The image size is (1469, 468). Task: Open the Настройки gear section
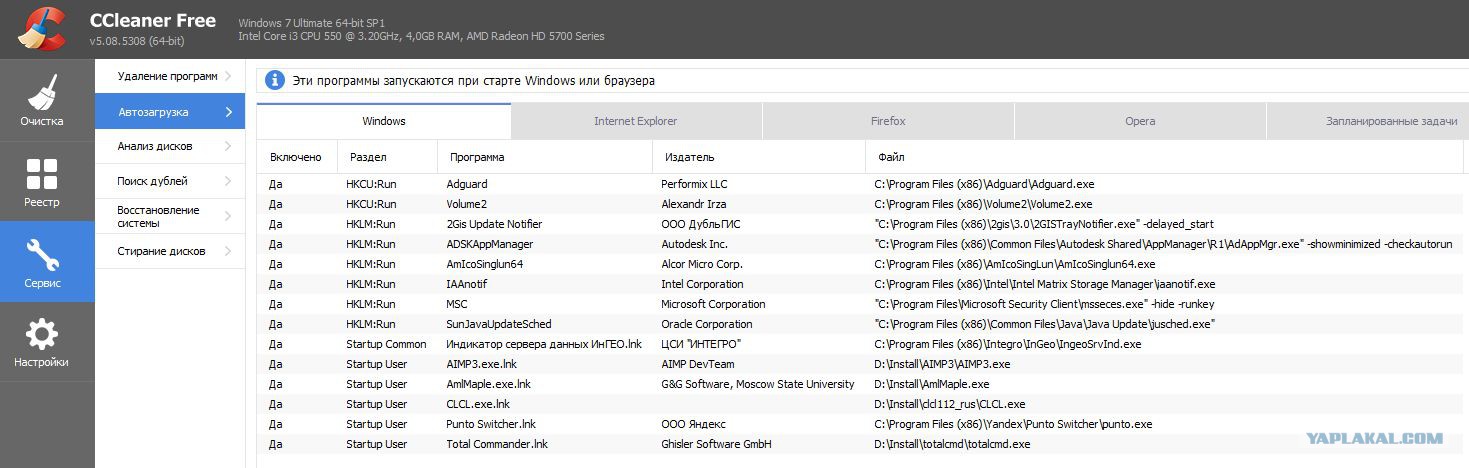pyautogui.click(x=47, y=343)
